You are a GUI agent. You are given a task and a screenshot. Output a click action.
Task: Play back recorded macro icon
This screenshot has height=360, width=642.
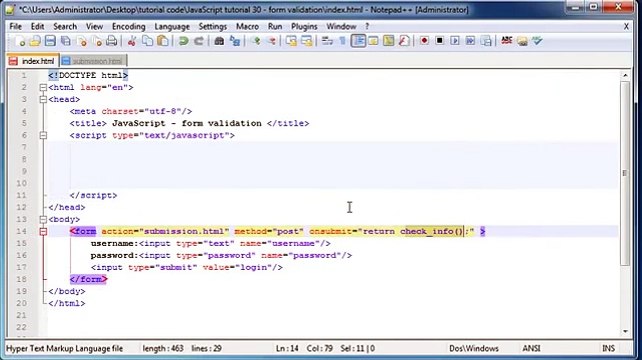pos(455,41)
